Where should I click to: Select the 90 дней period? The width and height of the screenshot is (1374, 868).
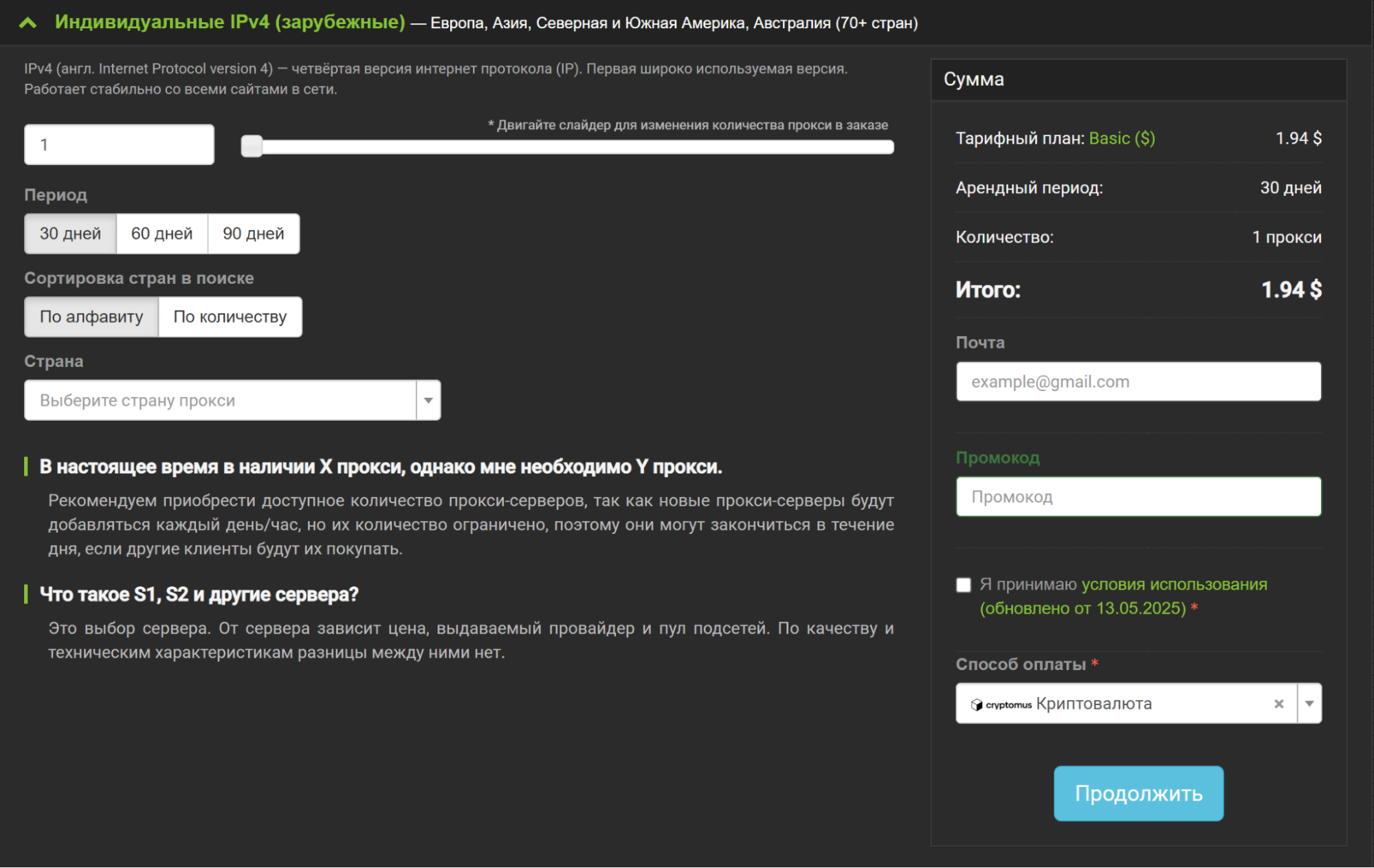(253, 234)
